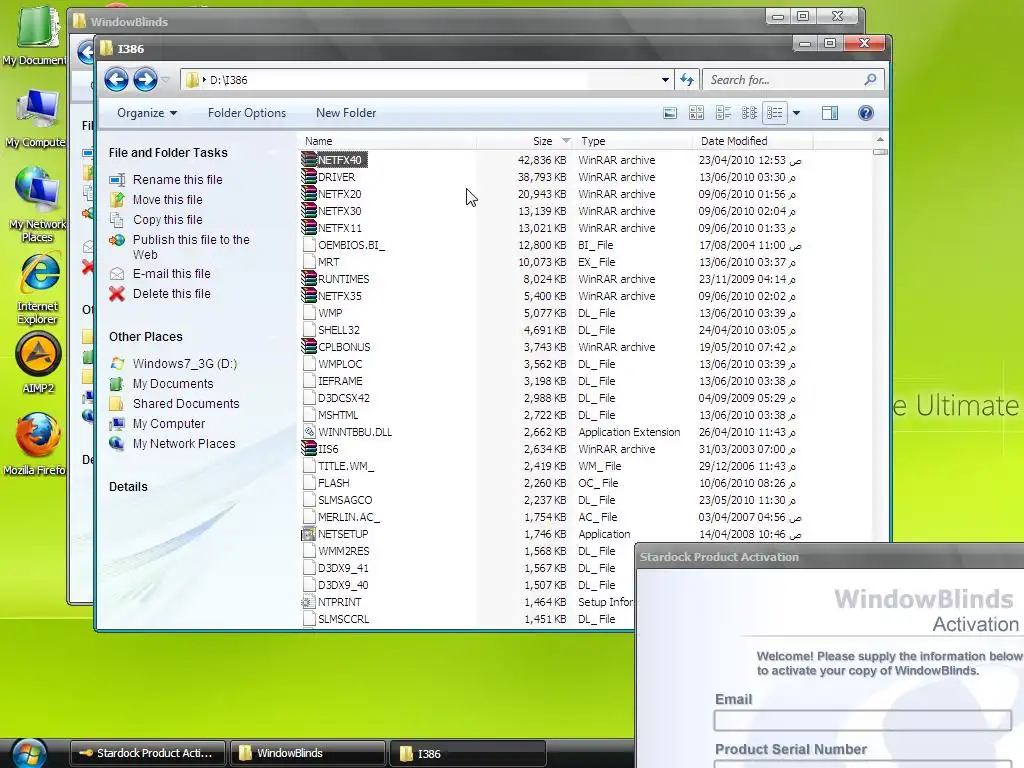Select the NETSETUP application icon
The image size is (1024, 768).
[x=308, y=534]
